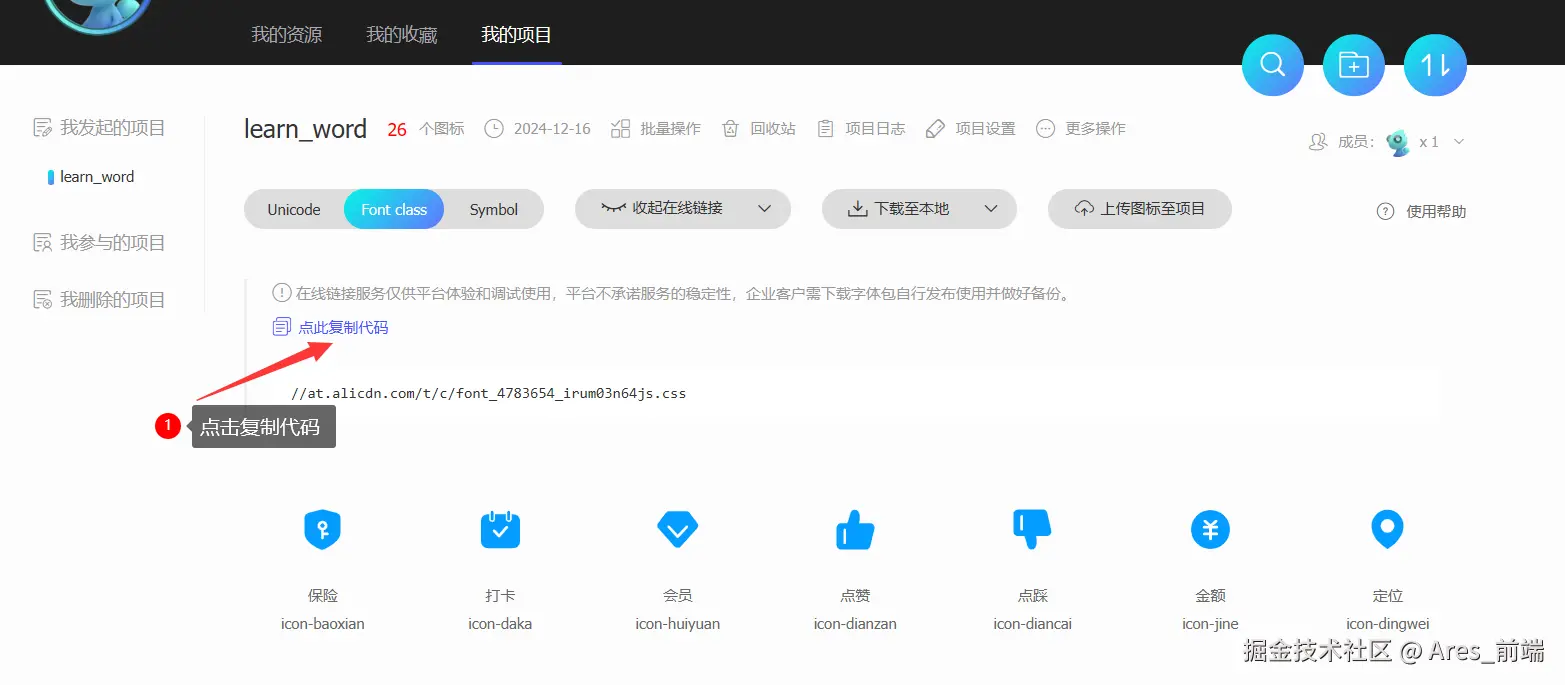Click the icon-jine class name

pyautogui.click(x=1210, y=624)
